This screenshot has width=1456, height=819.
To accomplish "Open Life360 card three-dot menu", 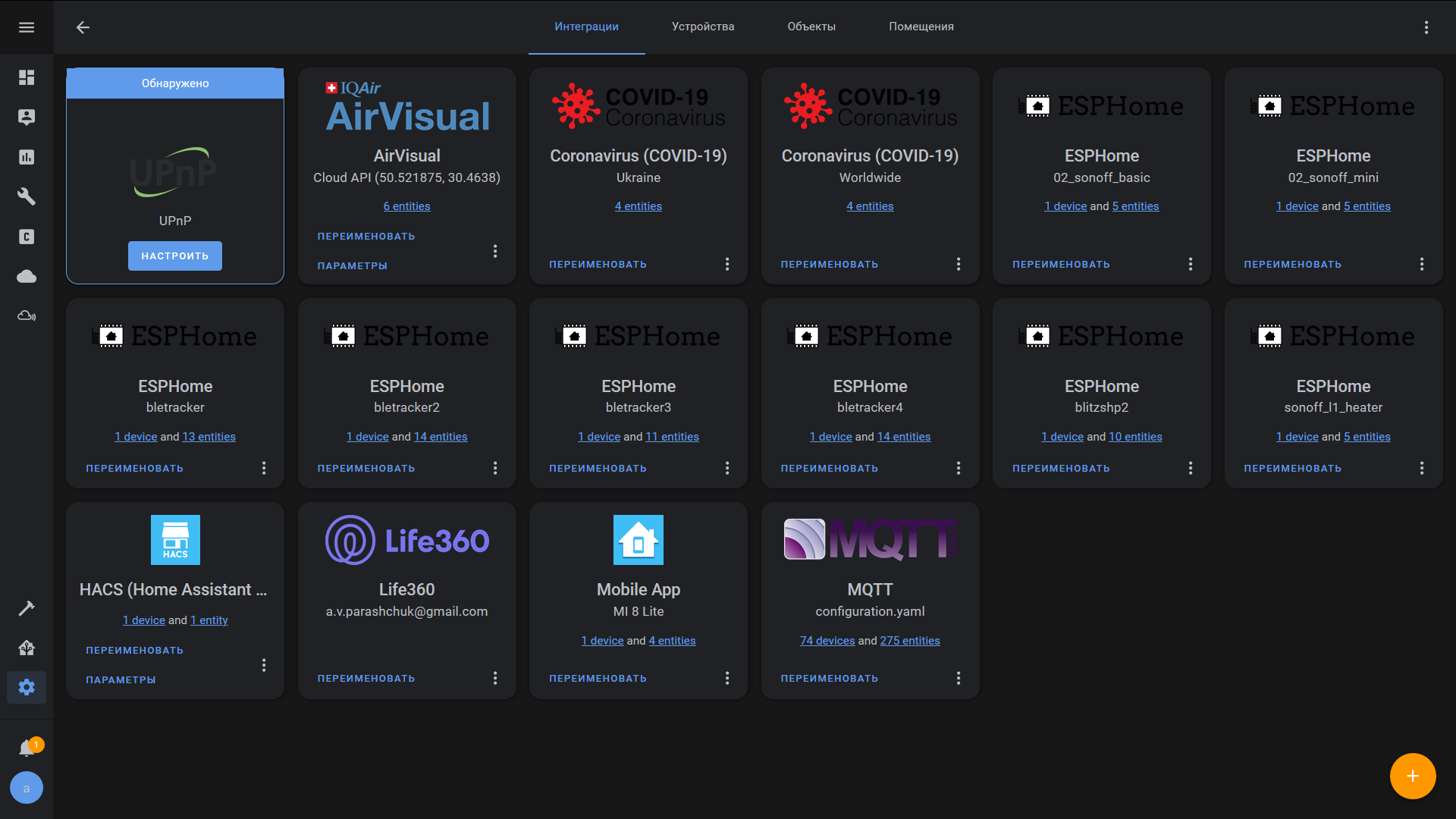I will point(495,678).
